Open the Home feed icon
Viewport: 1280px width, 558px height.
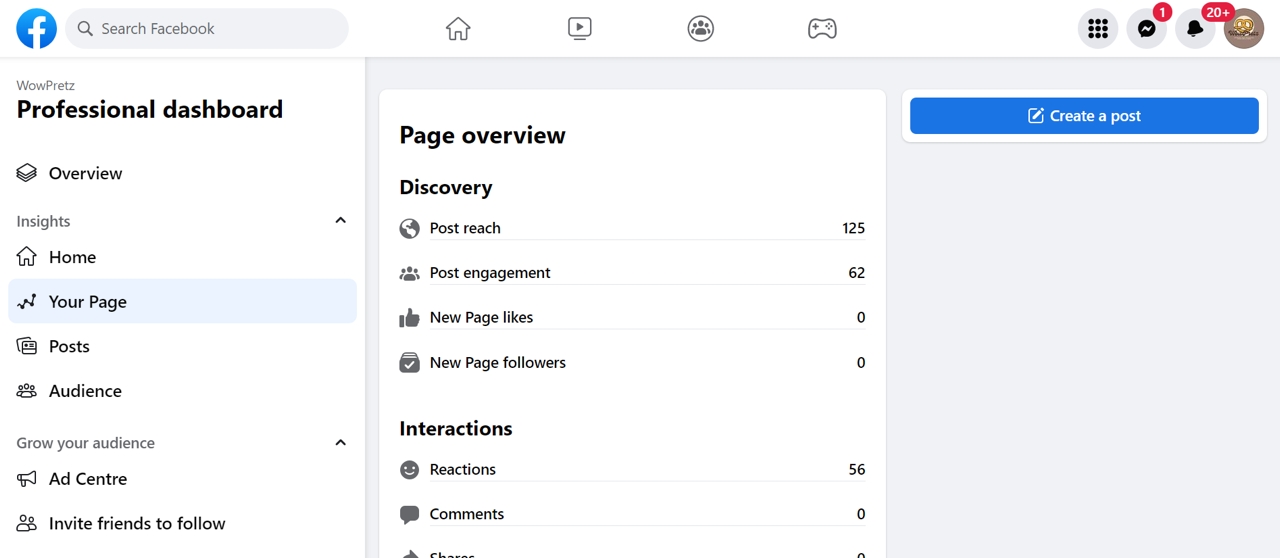(x=458, y=29)
